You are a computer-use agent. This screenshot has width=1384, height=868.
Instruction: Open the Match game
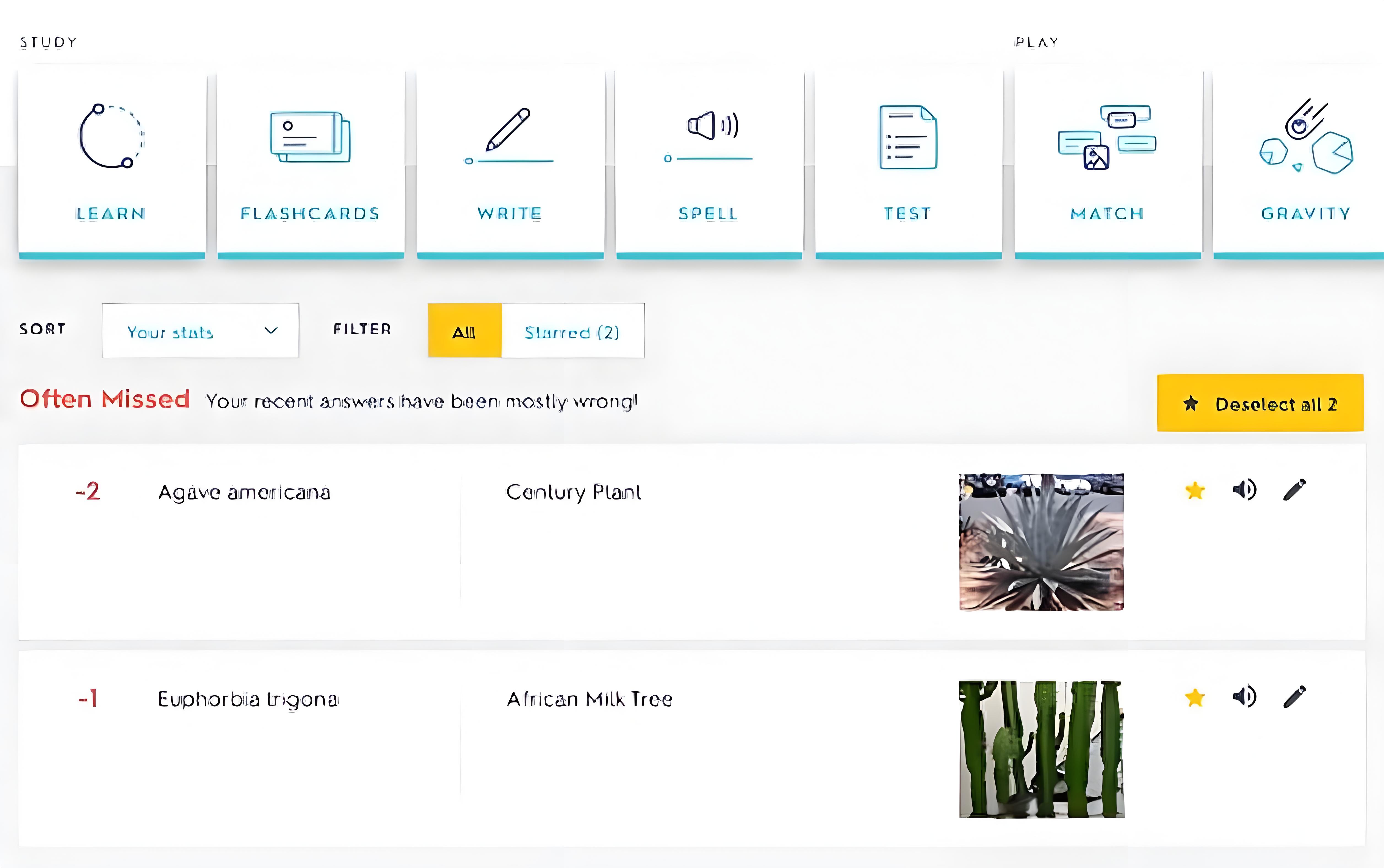pos(1106,161)
